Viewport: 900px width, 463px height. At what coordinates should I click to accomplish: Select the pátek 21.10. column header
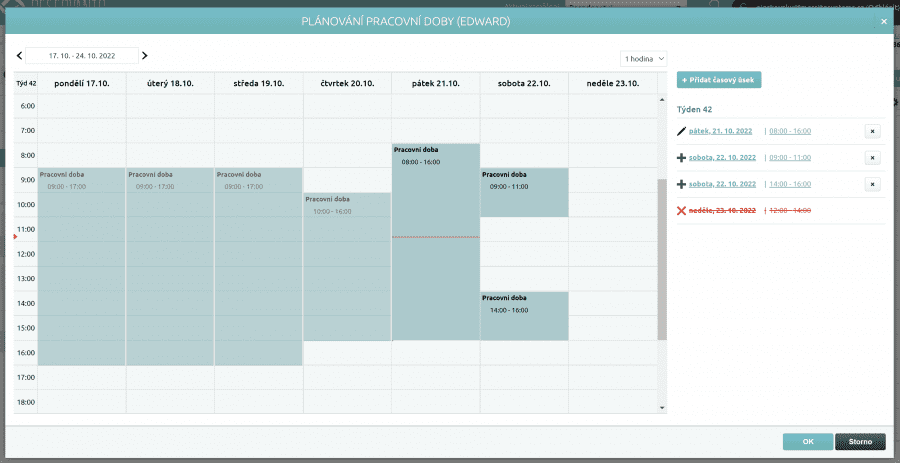pos(435,83)
